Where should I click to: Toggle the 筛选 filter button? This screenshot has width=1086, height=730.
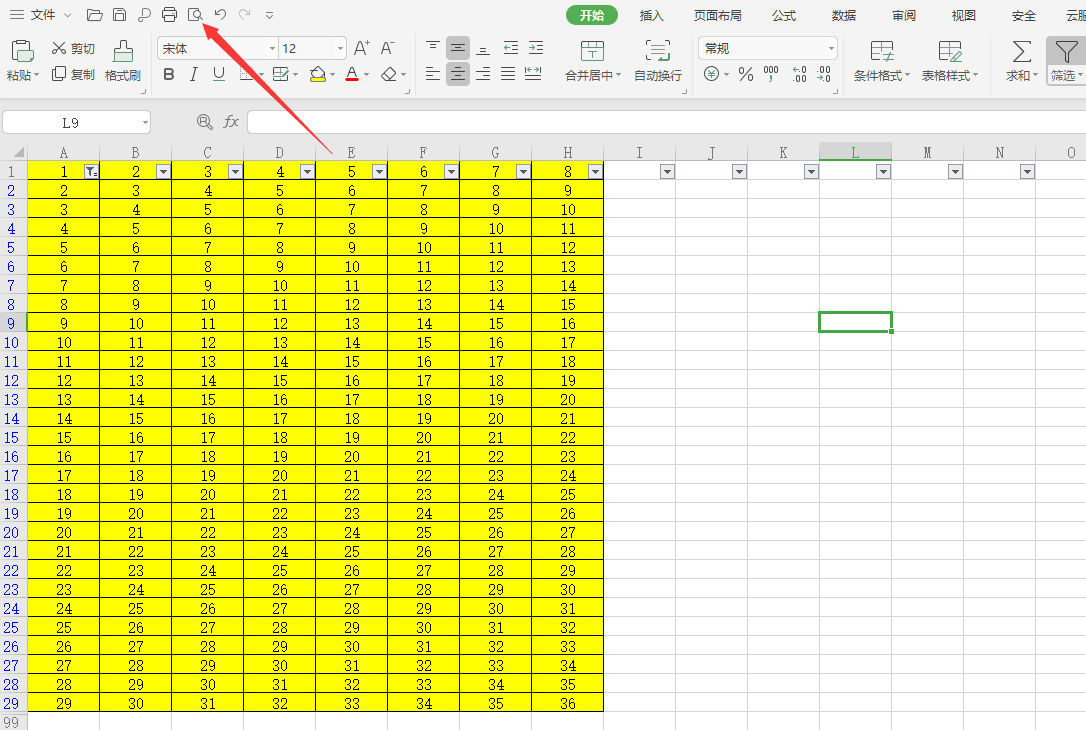coord(1066,61)
